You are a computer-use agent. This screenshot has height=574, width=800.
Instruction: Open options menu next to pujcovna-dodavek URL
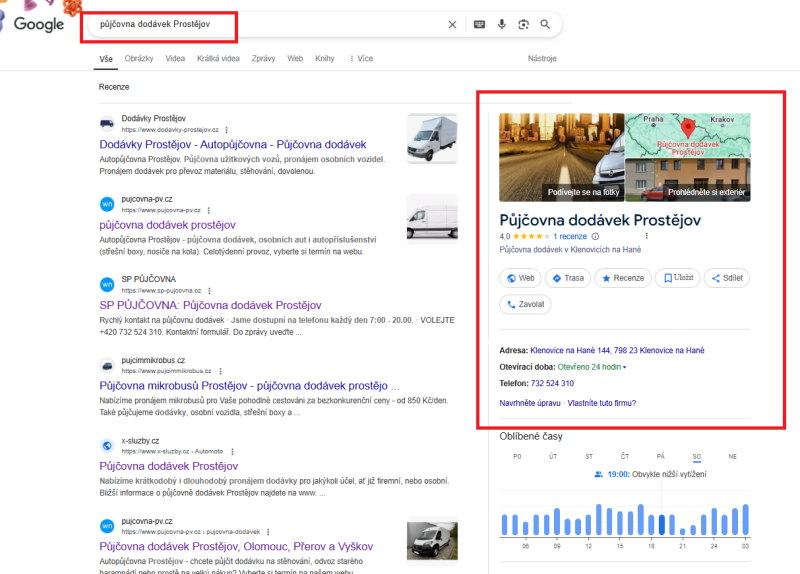(x=268, y=532)
